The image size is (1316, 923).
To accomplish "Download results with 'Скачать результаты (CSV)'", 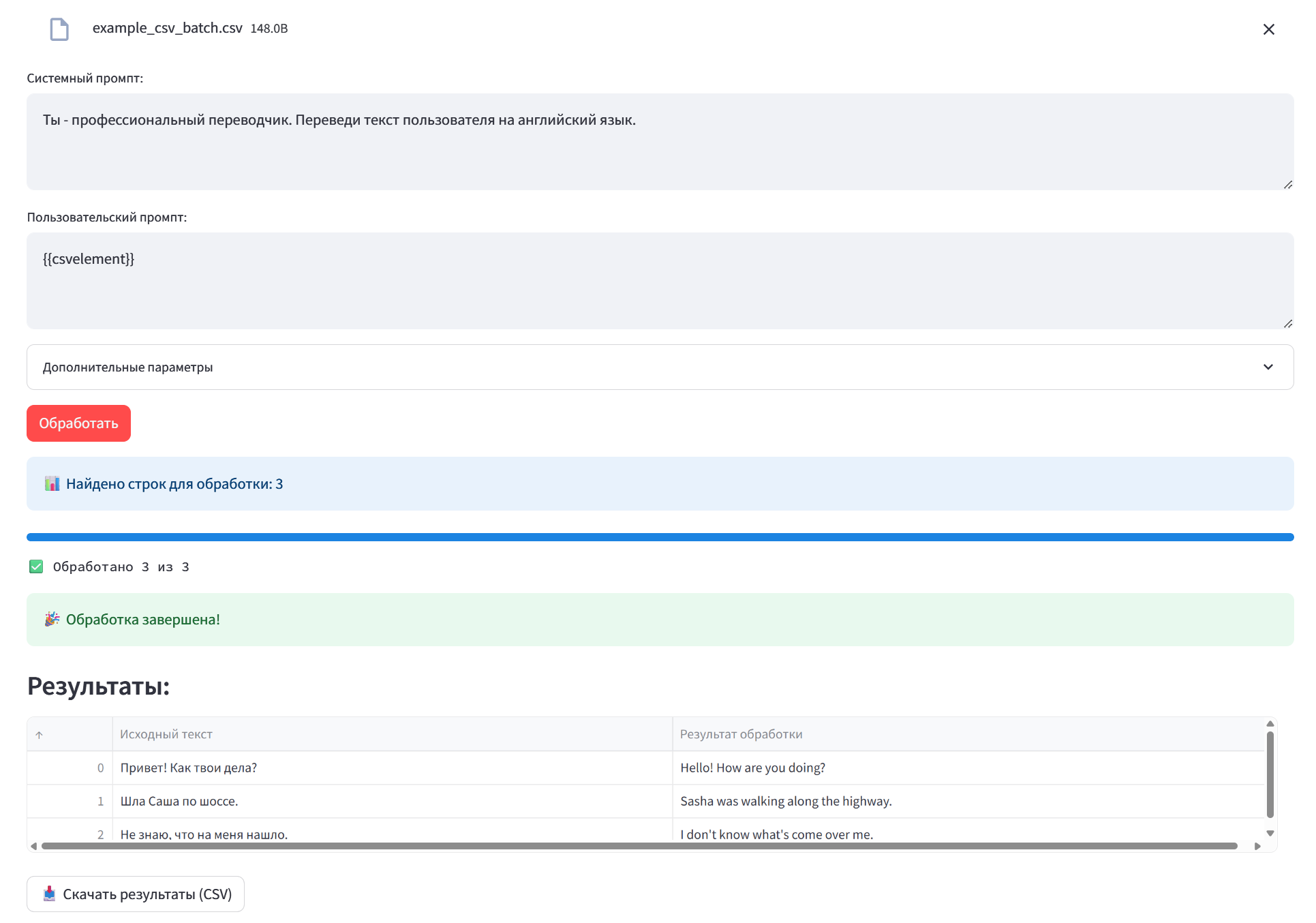I will [136, 894].
